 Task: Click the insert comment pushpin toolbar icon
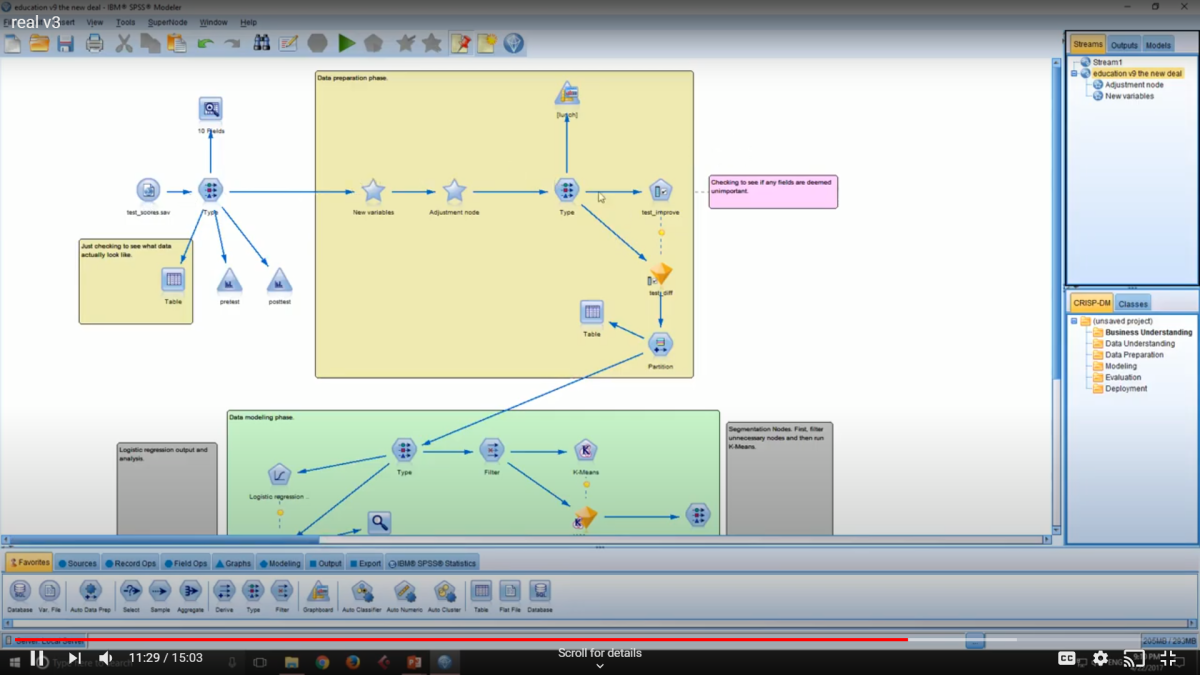[x=460, y=43]
